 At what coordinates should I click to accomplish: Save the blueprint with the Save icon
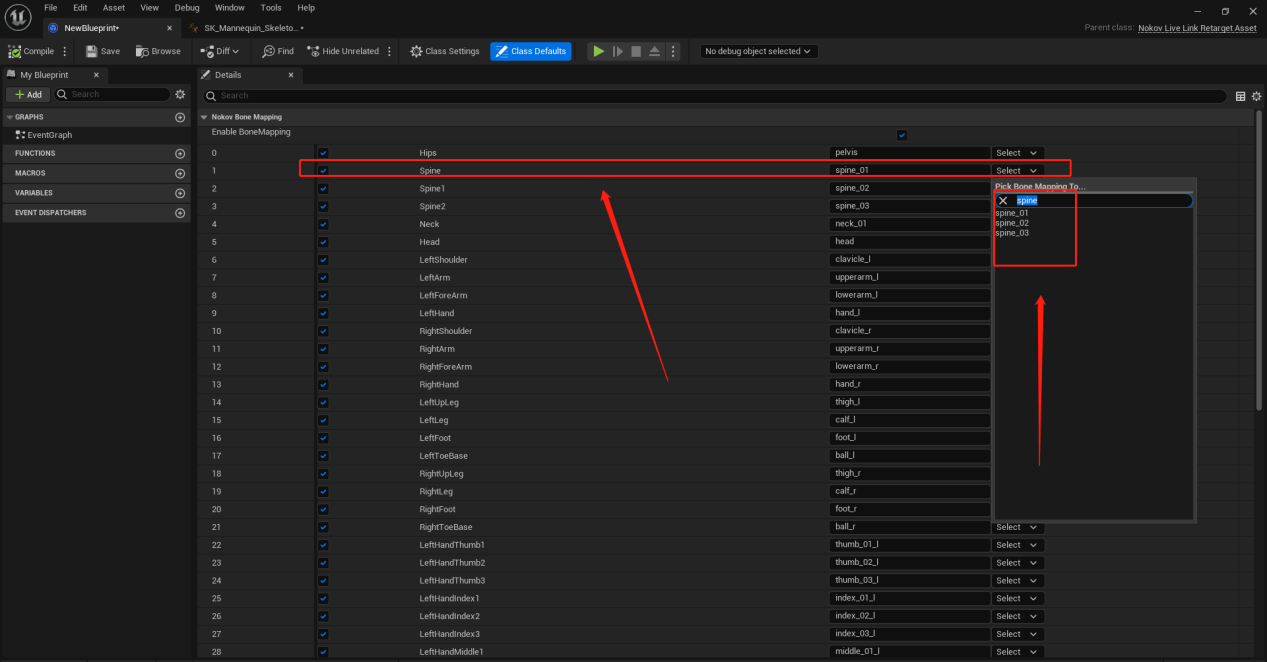[91, 51]
